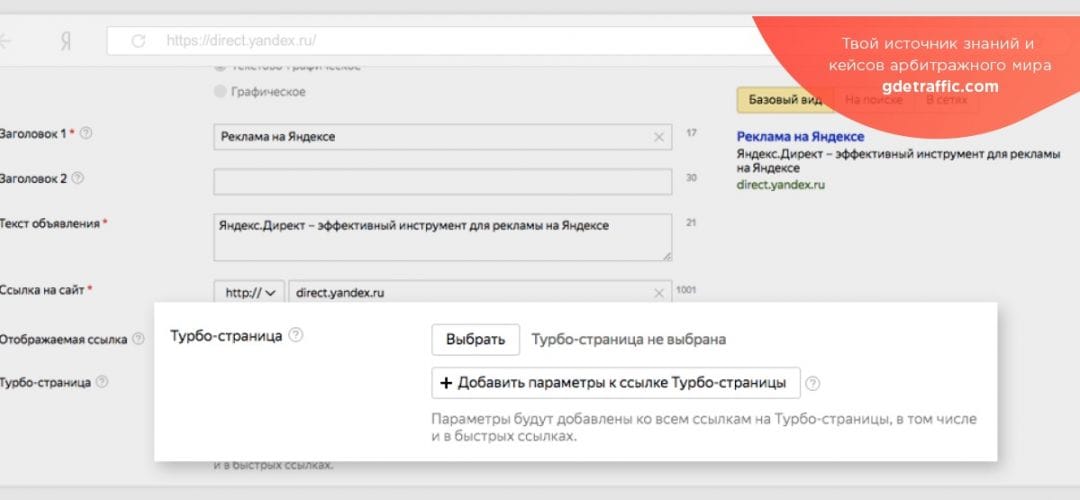Click 'Турбо-страница не выбрана' text

pyautogui.click(x=629, y=340)
